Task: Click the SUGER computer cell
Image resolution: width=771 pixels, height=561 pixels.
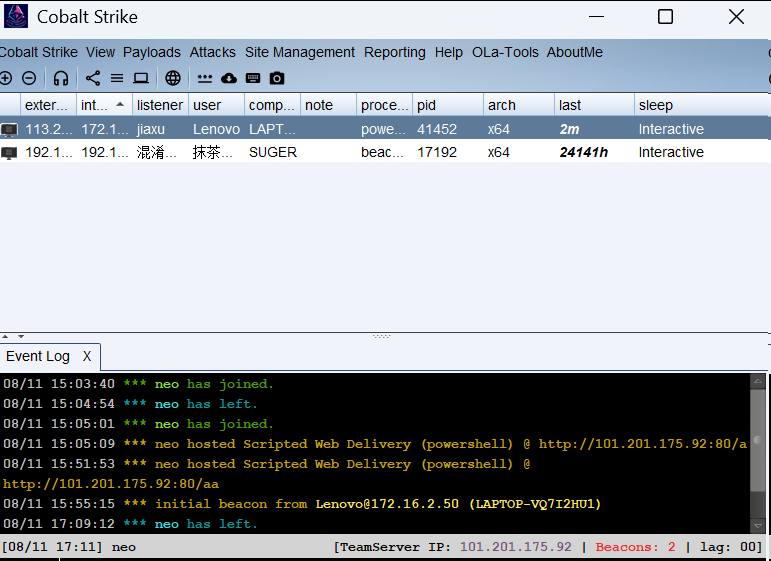Action: pos(272,152)
